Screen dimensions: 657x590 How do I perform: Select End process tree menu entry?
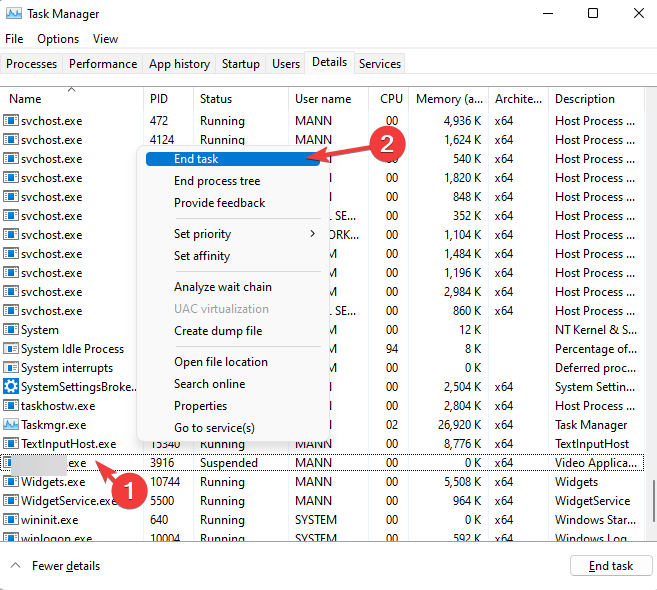(x=217, y=181)
